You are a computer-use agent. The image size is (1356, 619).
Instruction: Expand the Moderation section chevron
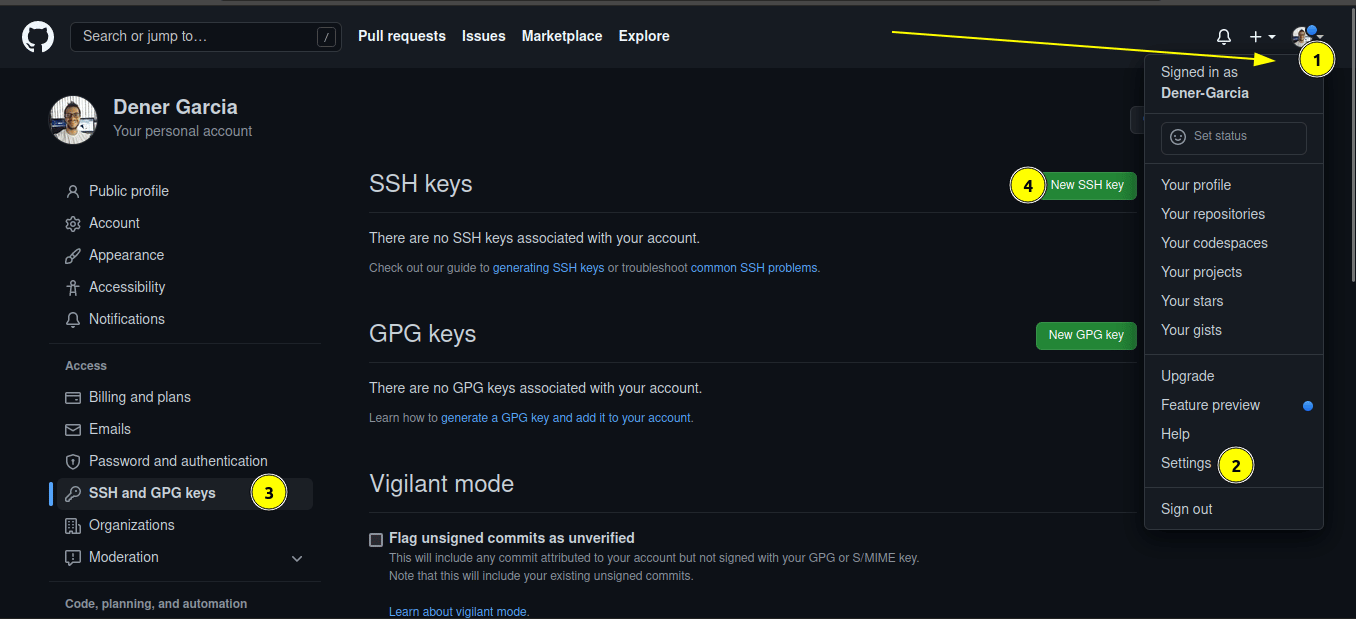[x=297, y=558]
